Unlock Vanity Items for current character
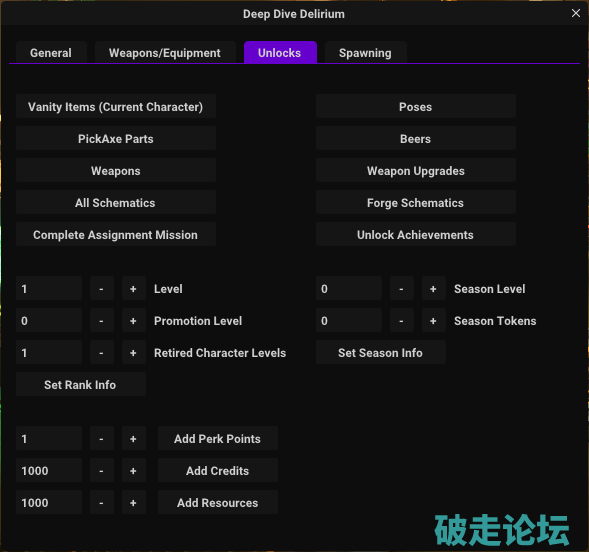Image resolution: width=589 pixels, height=552 pixels. pos(116,107)
